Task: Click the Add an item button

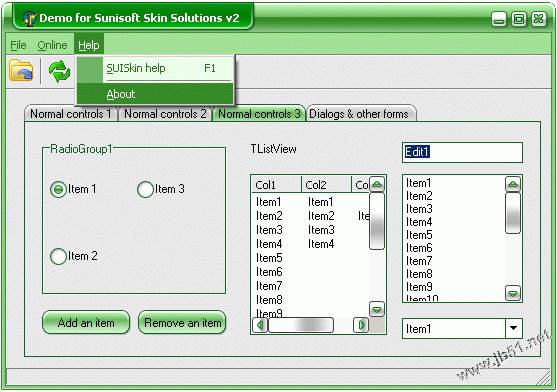Action: (86, 322)
